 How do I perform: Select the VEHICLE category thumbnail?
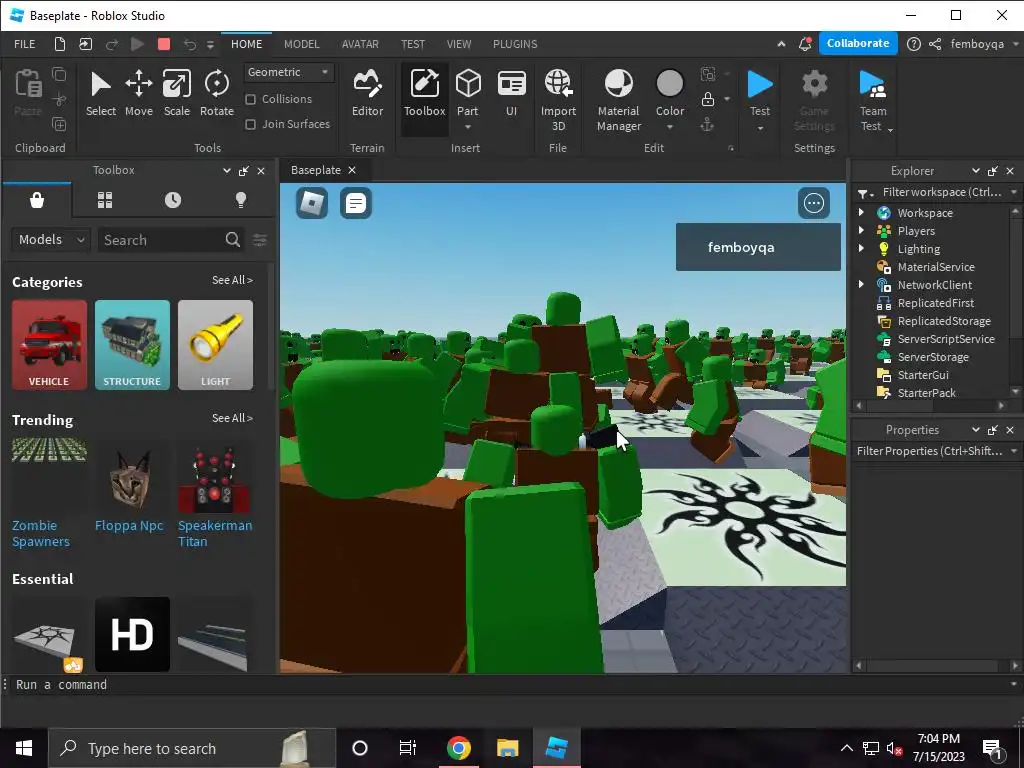49,345
